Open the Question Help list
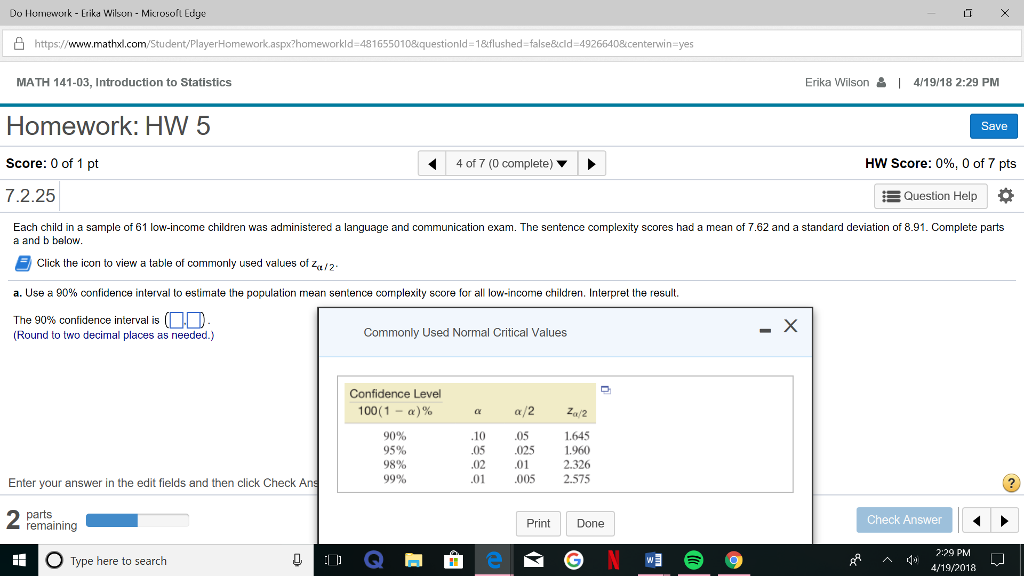 pyautogui.click(x=929, y=196)
